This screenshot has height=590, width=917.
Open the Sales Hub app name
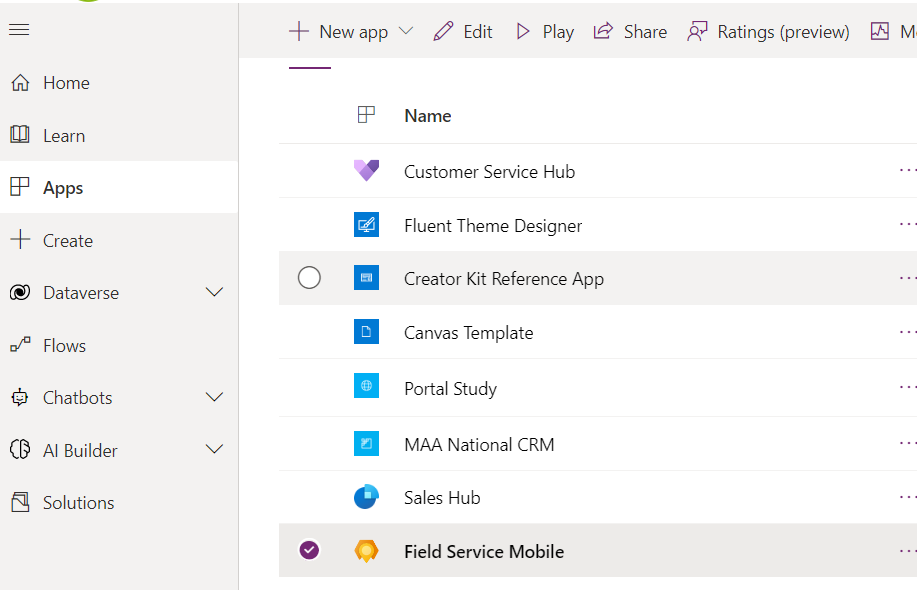[x=442, y=498]
